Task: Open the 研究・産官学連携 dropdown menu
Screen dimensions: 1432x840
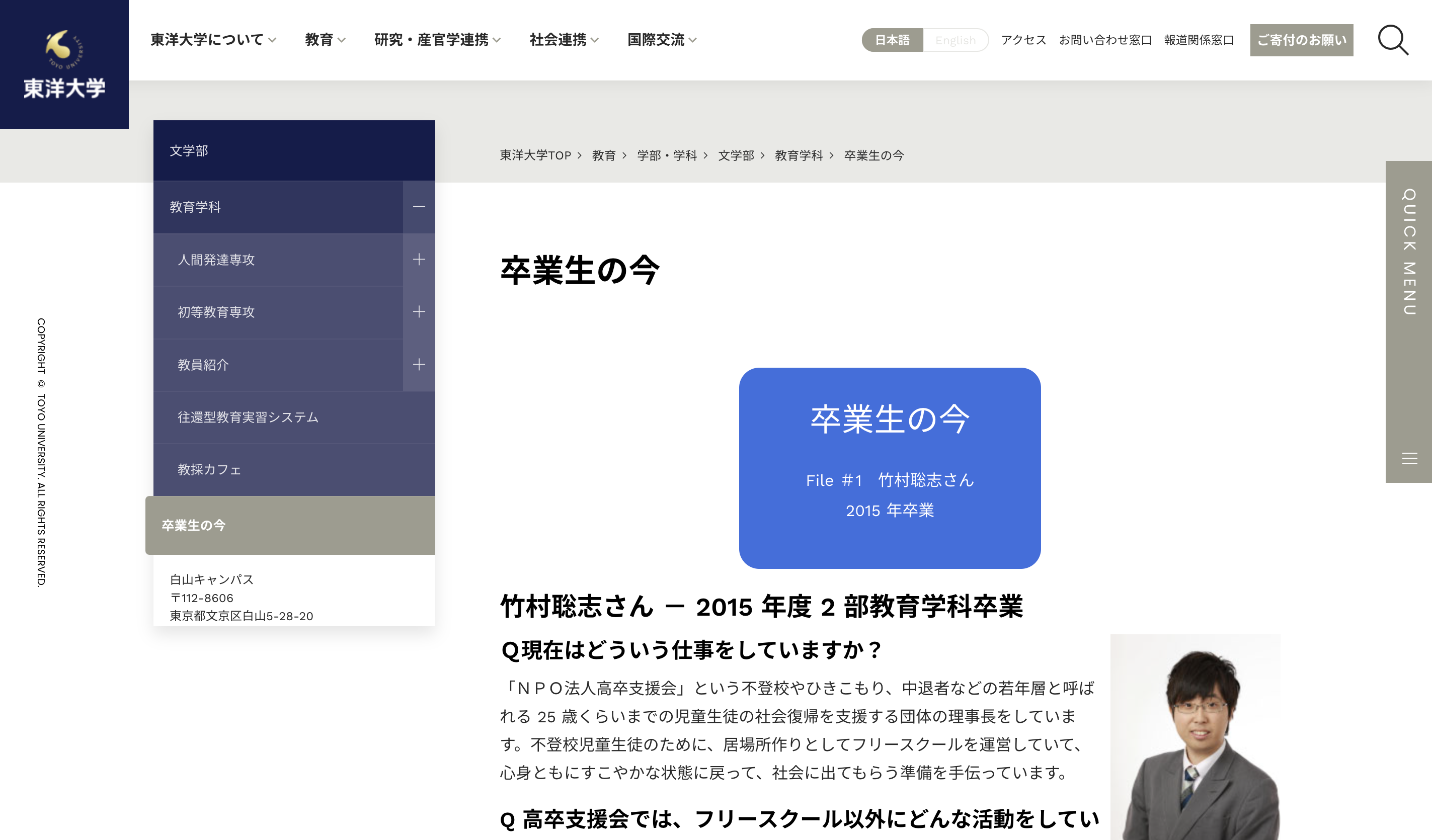Action: (x=437, y=40)
